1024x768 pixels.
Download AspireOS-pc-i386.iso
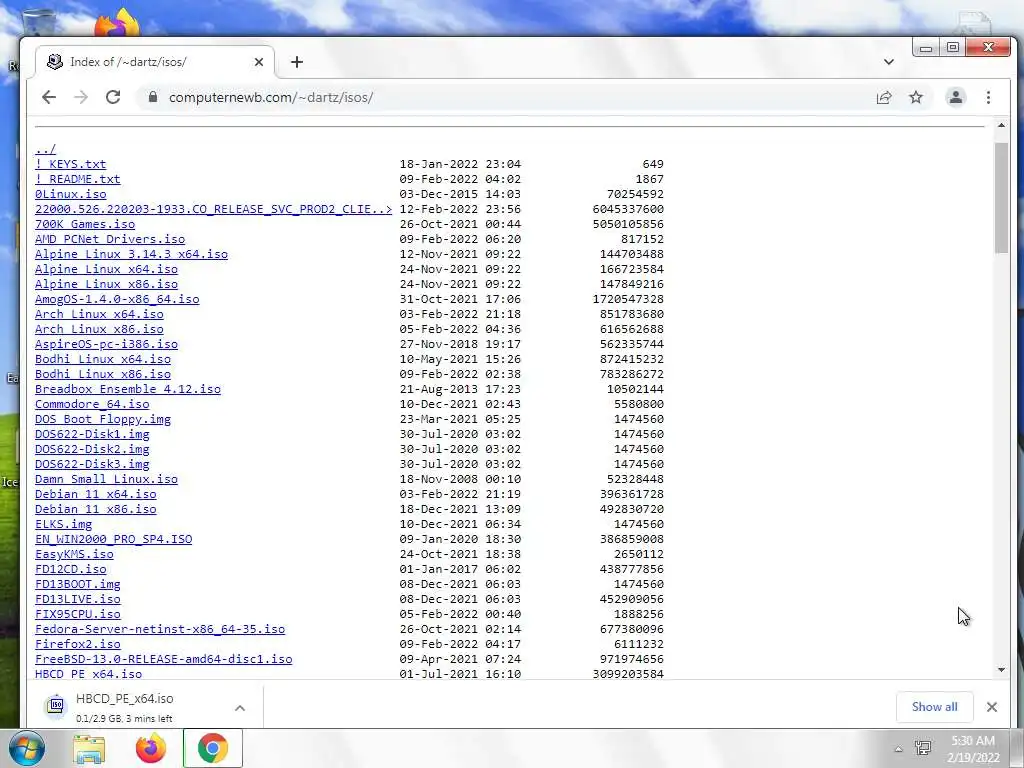point(106,344)
